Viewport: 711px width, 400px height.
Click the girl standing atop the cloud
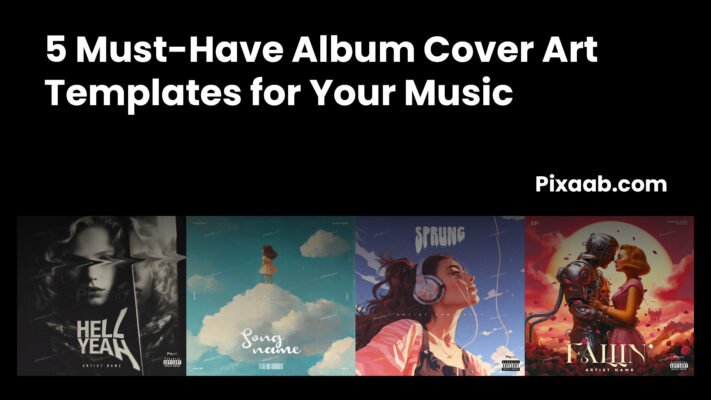[268, 264]
